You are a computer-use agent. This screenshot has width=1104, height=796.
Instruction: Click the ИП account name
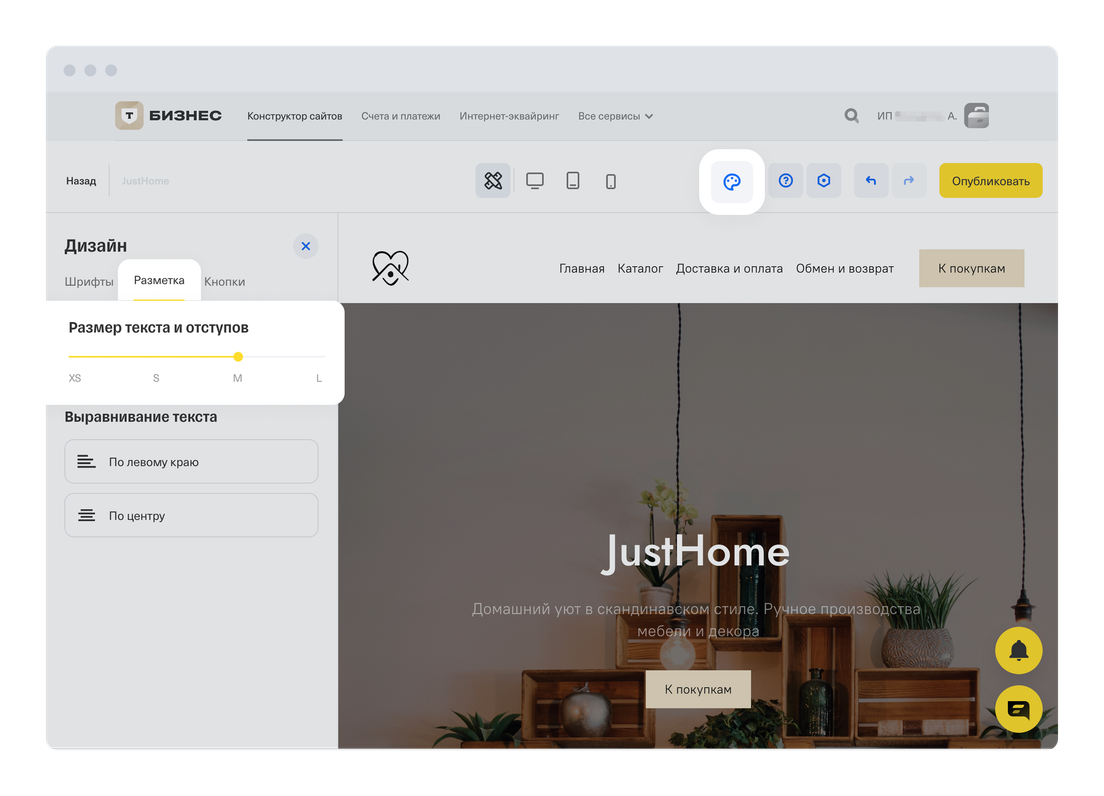pos(917,116)
